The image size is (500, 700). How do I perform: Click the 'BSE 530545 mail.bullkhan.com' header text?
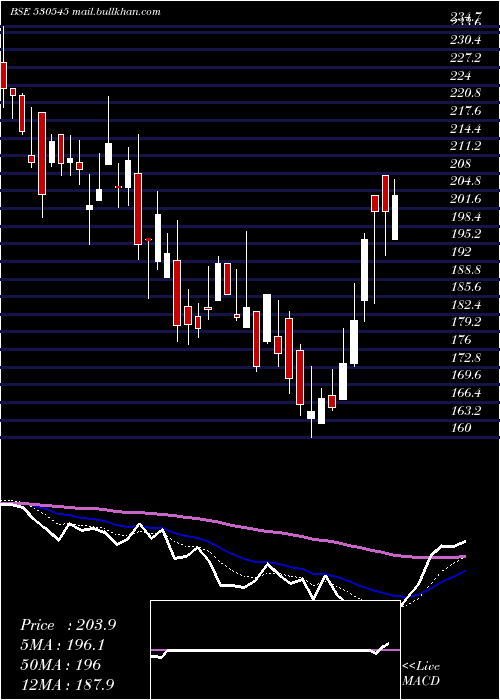(85, 12)
